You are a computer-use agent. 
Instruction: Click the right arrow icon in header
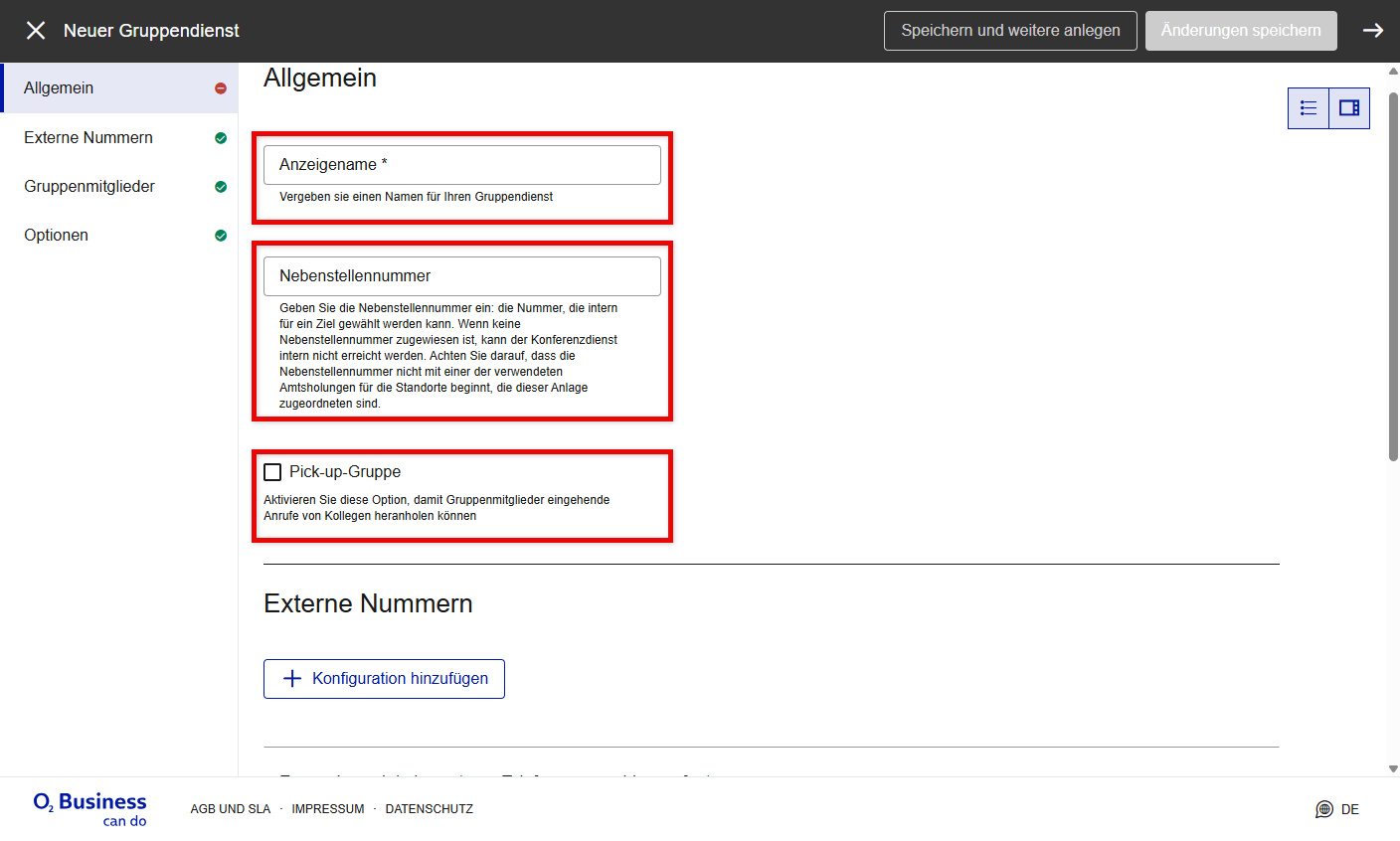1373,31
